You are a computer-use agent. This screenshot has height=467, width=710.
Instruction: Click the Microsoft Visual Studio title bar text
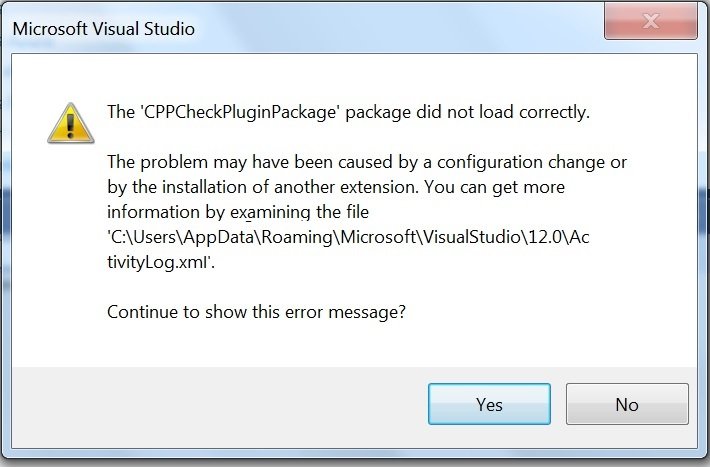(103, 28)
